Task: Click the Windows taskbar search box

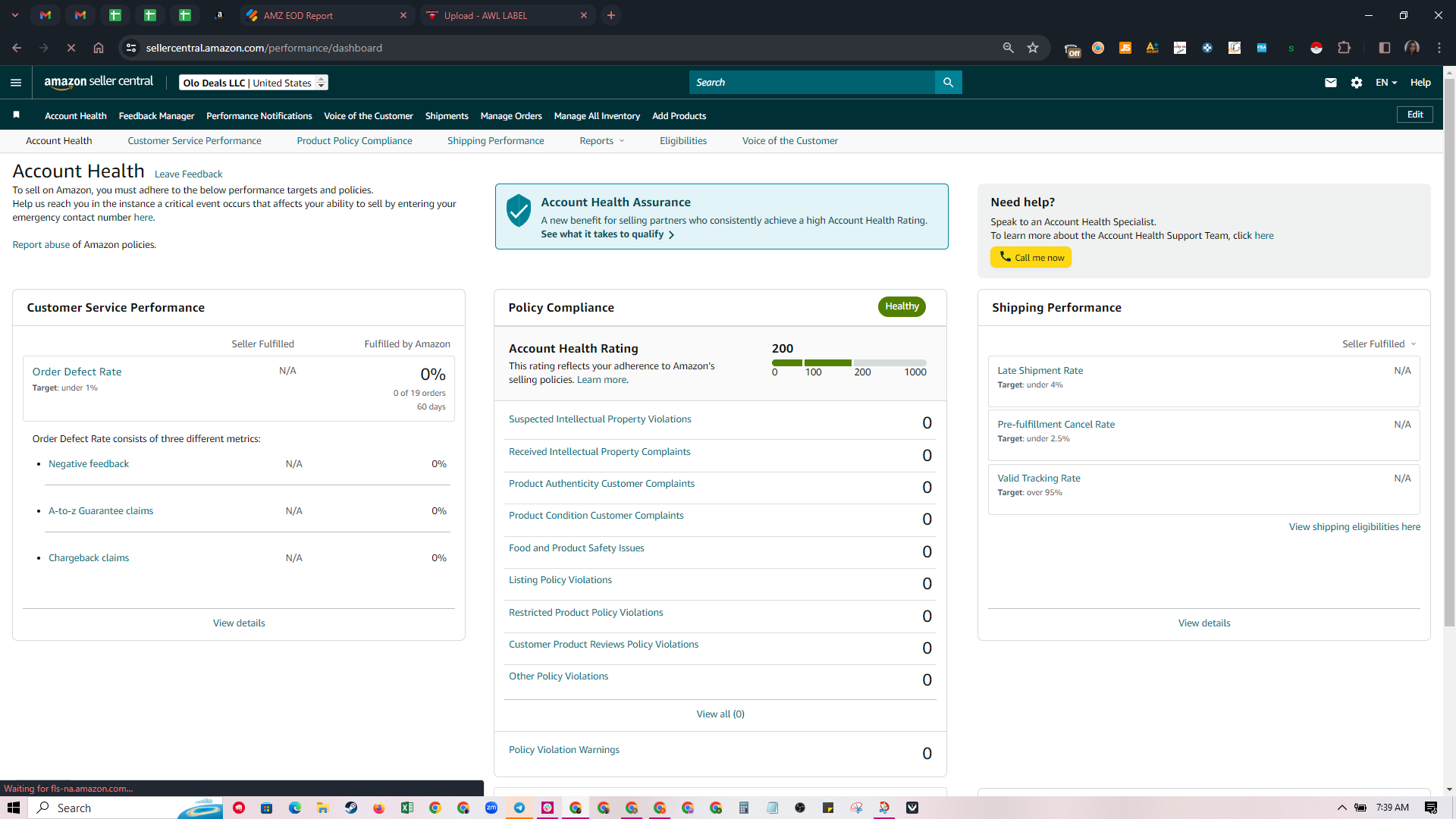Action: click(126, 808)
